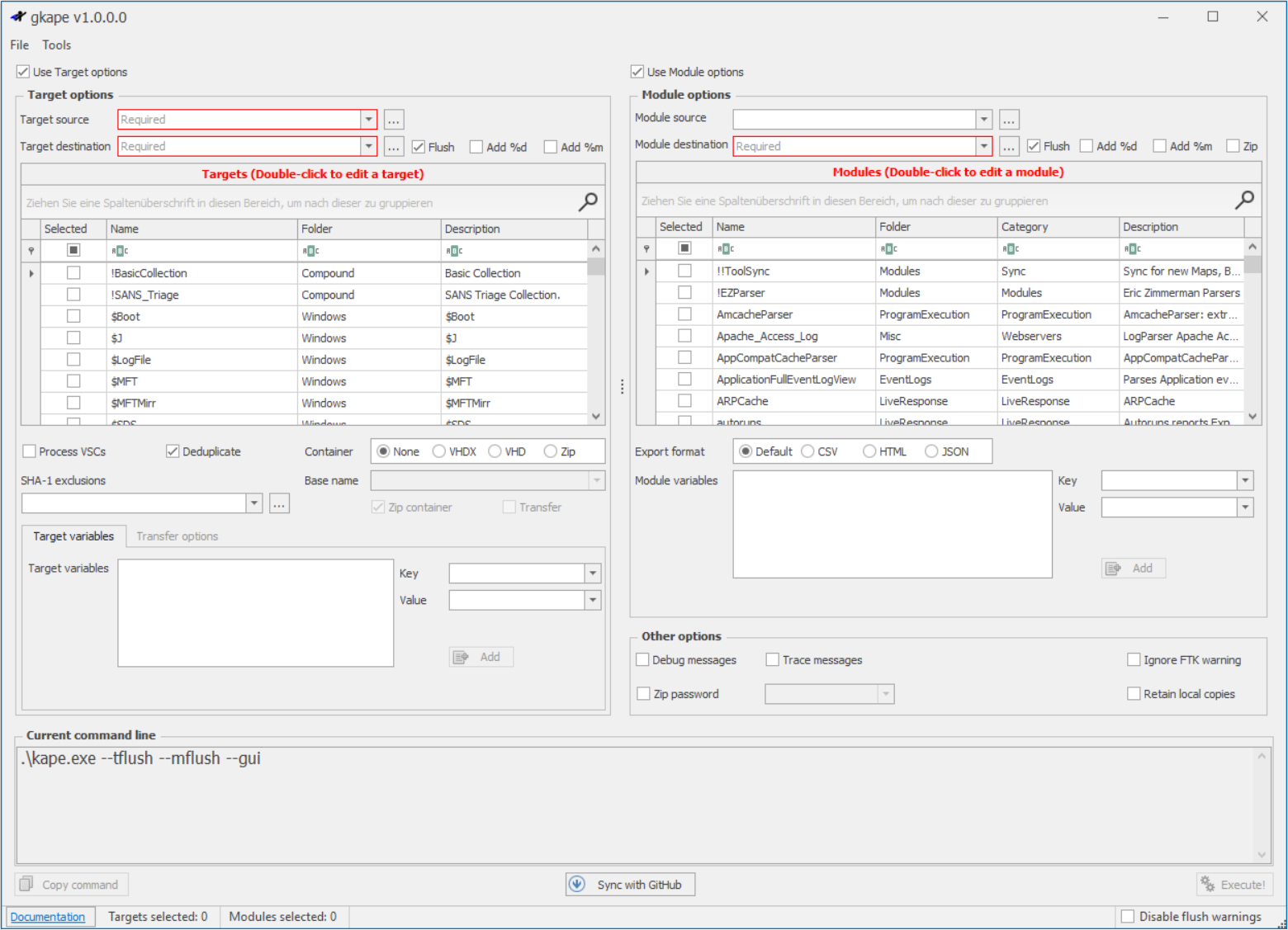Click the Category column filter icon in Modules

point(1011,248)
